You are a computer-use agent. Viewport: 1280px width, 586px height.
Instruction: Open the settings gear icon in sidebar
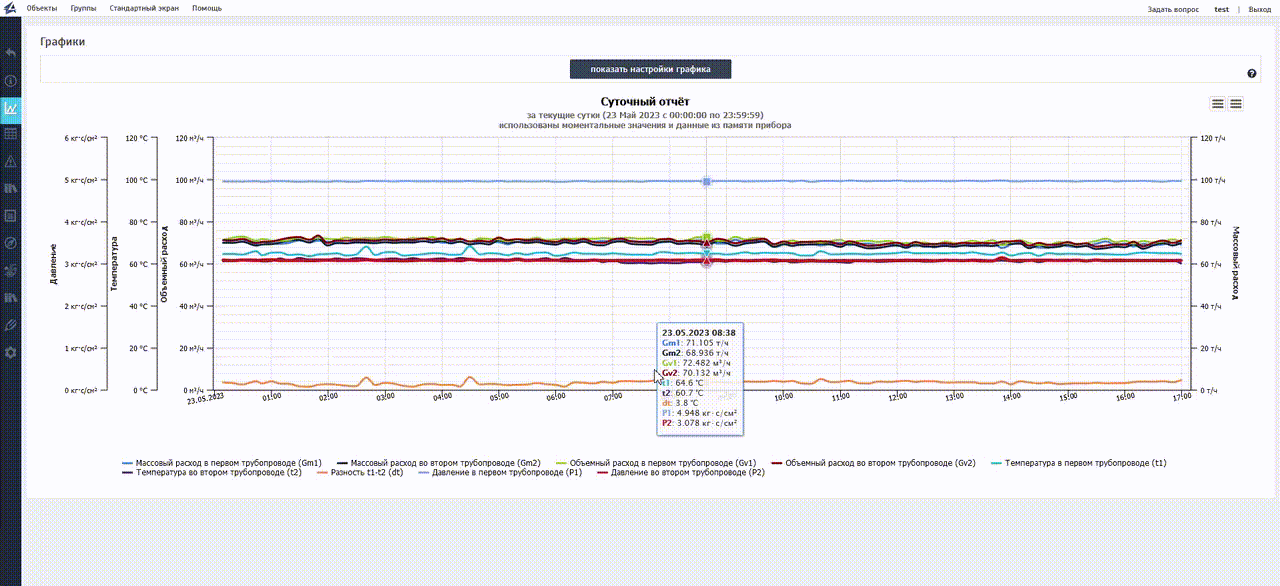(10, 352)
